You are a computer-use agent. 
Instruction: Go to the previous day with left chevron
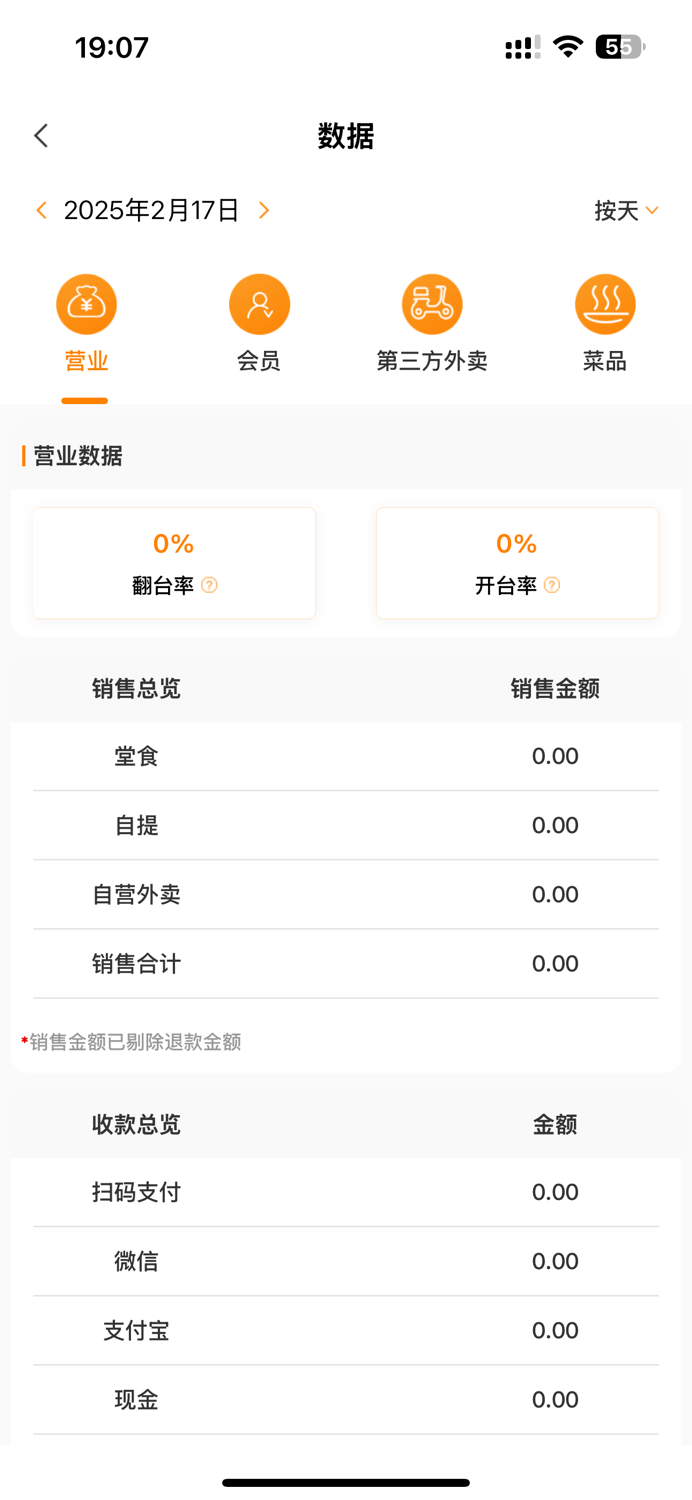[40, 210]
